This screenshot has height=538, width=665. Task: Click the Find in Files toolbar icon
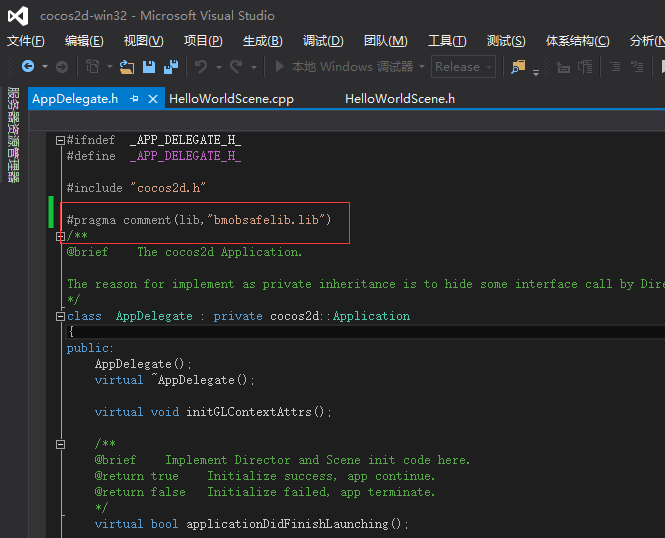[518, 67]
